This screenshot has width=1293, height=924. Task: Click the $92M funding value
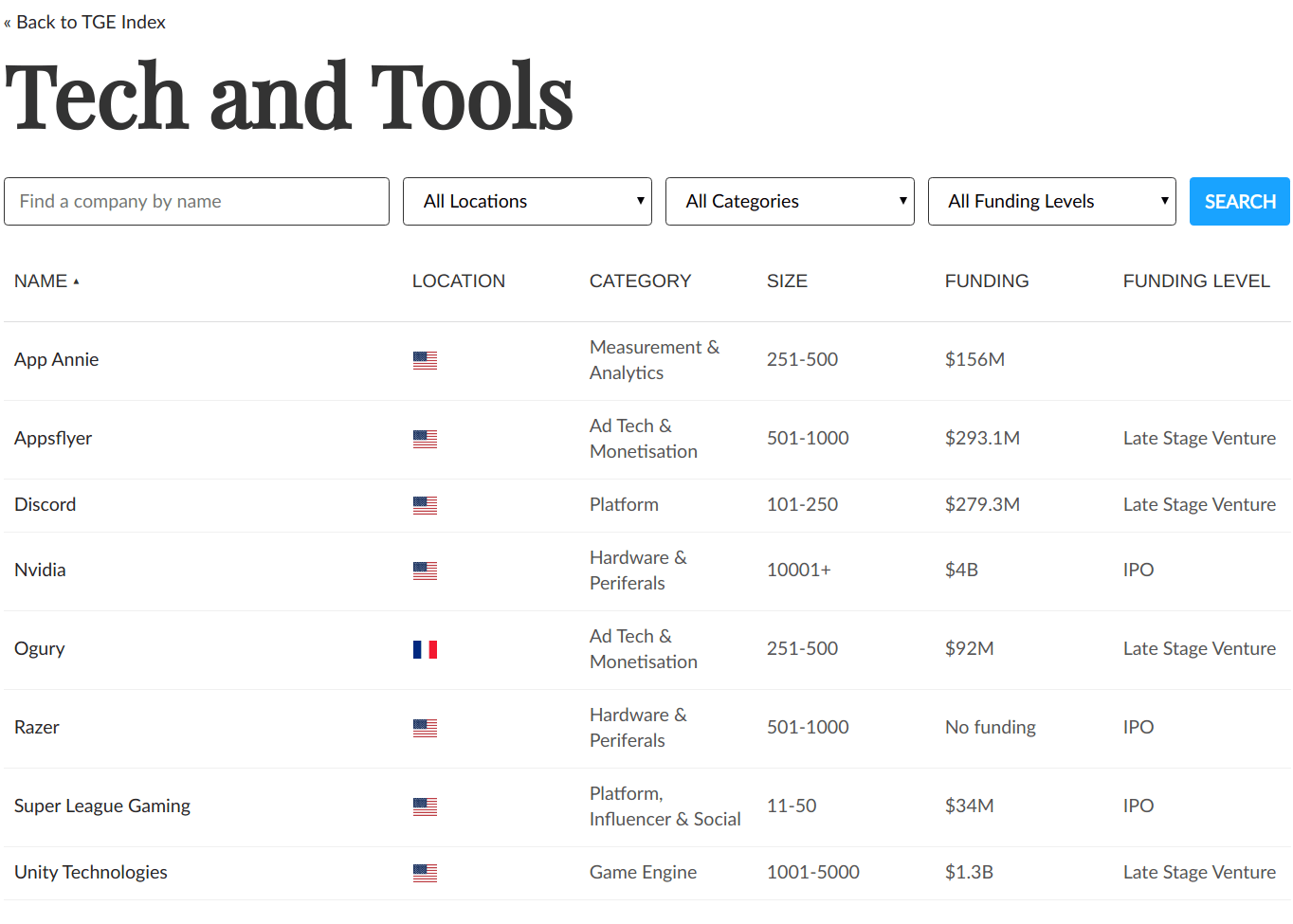pos(970,649)
